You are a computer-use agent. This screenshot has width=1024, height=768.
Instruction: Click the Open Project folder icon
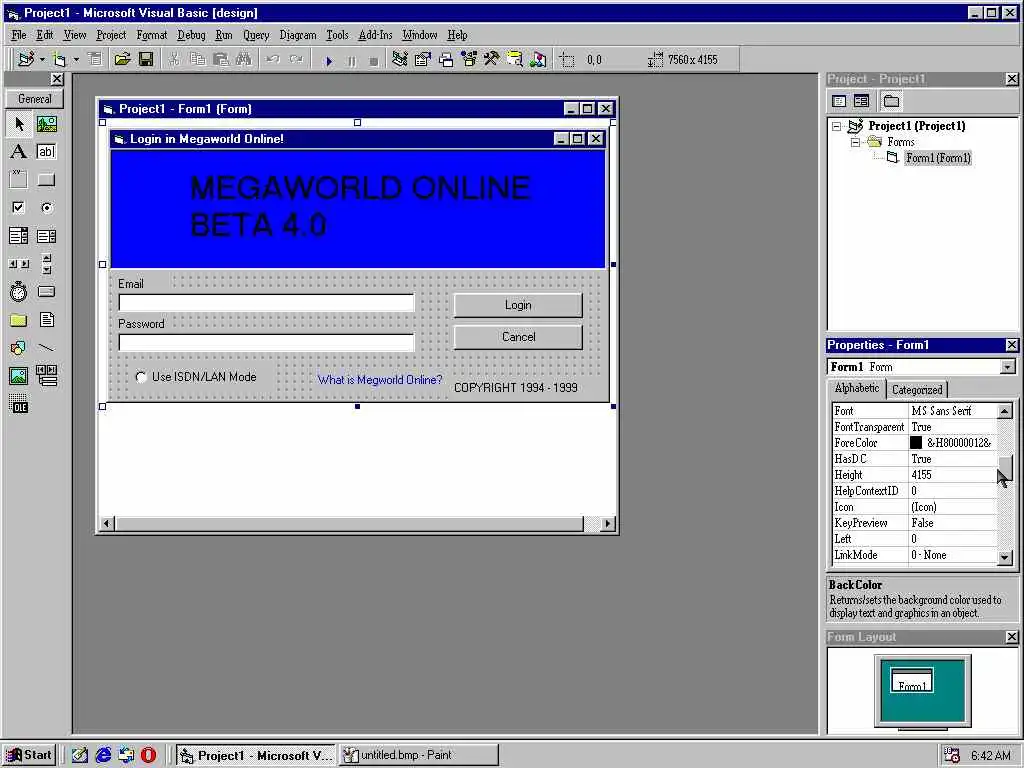point(122,59)
